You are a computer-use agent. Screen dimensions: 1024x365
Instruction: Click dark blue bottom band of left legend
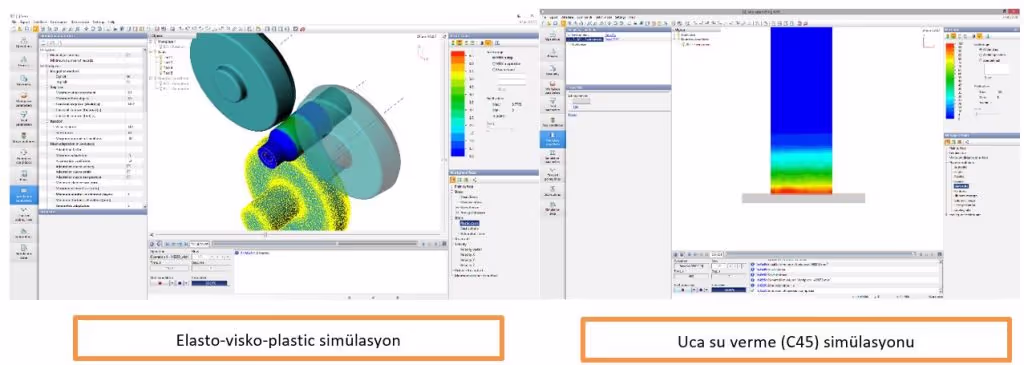click(x=458, y=152)
